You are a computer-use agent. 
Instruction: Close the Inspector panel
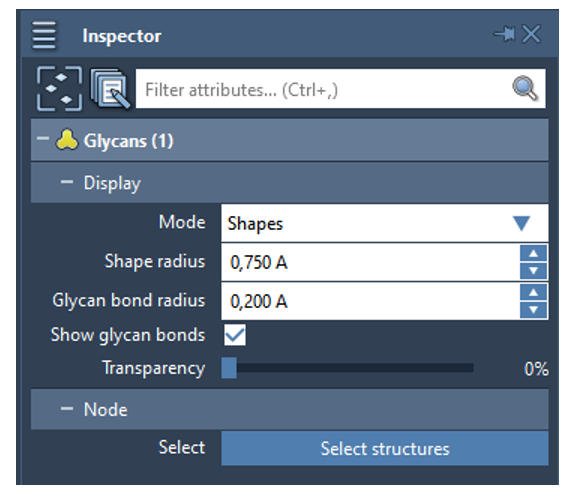[531, 34]
